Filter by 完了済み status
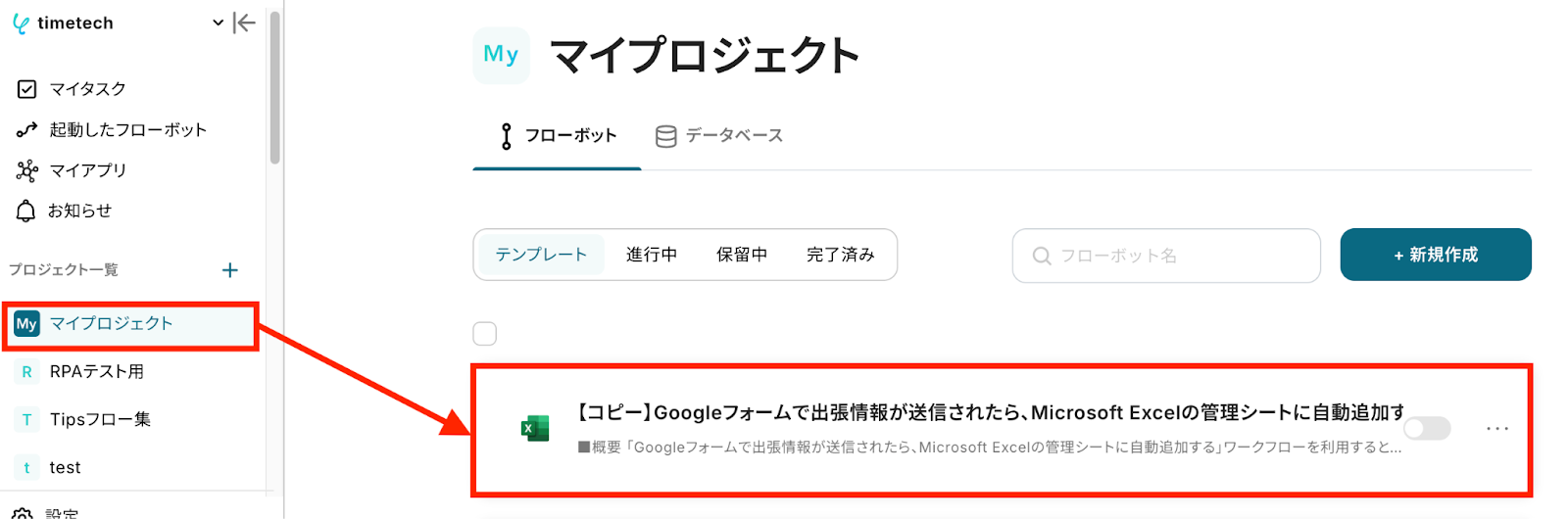Image resolution: width=1568 pixels, height=519 pixels. coord(840,255)
